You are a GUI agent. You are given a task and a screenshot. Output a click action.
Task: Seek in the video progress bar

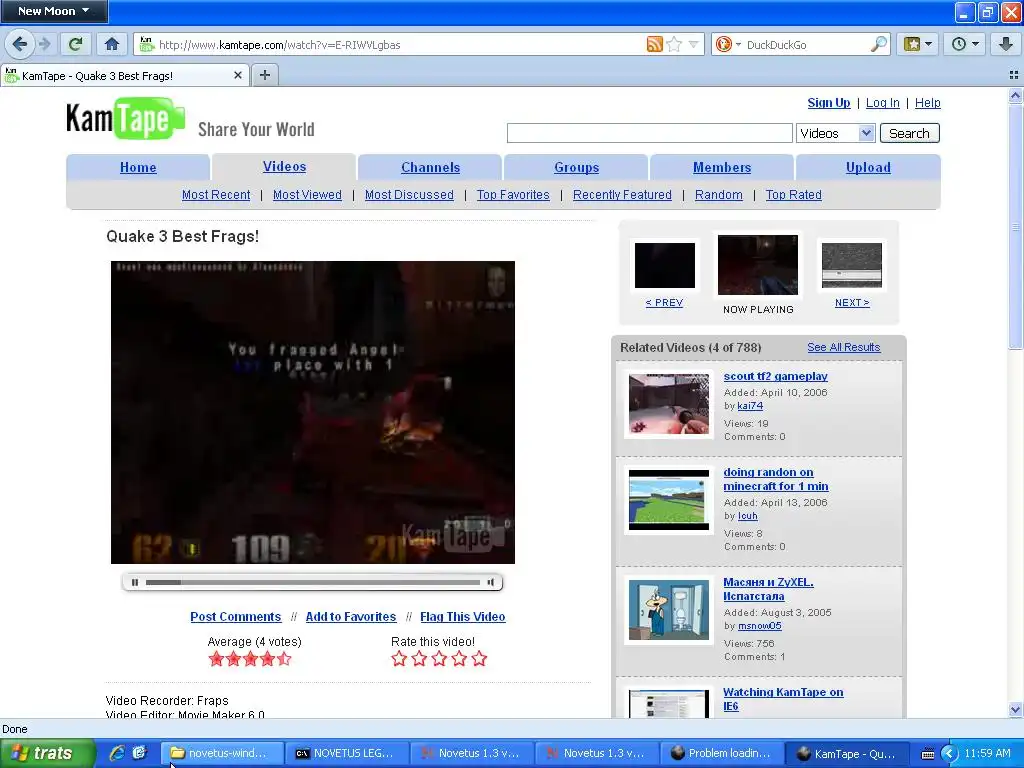pos(313,583)
